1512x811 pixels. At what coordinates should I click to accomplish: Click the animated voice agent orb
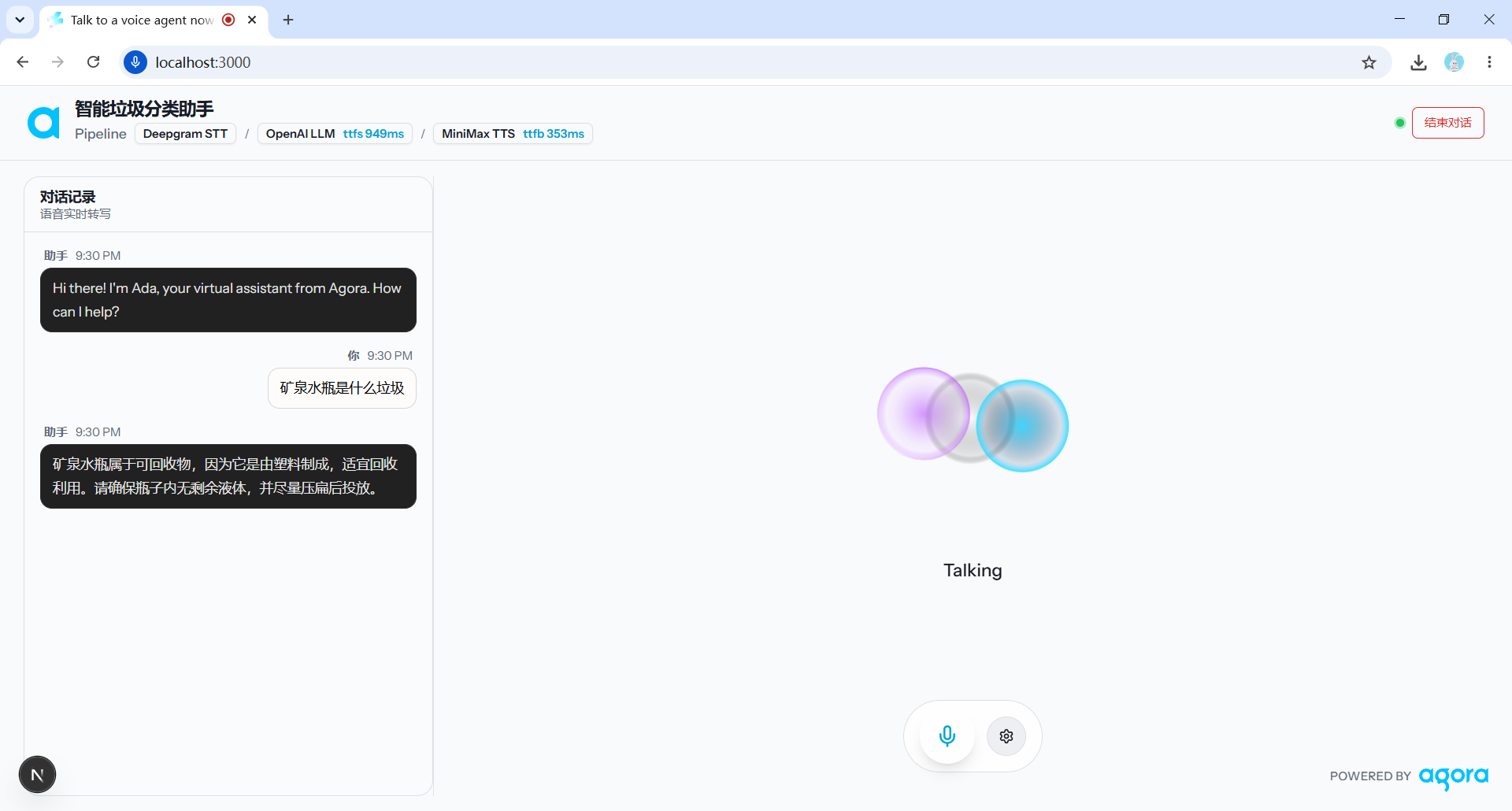973,420
